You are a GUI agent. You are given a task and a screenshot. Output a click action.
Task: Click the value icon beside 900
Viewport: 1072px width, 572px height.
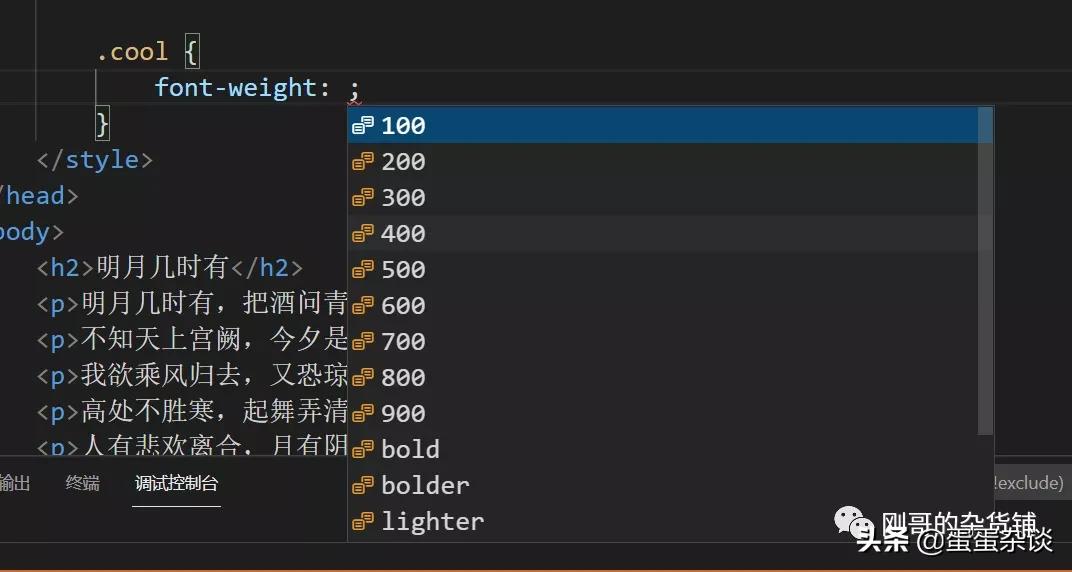[363, 413]
